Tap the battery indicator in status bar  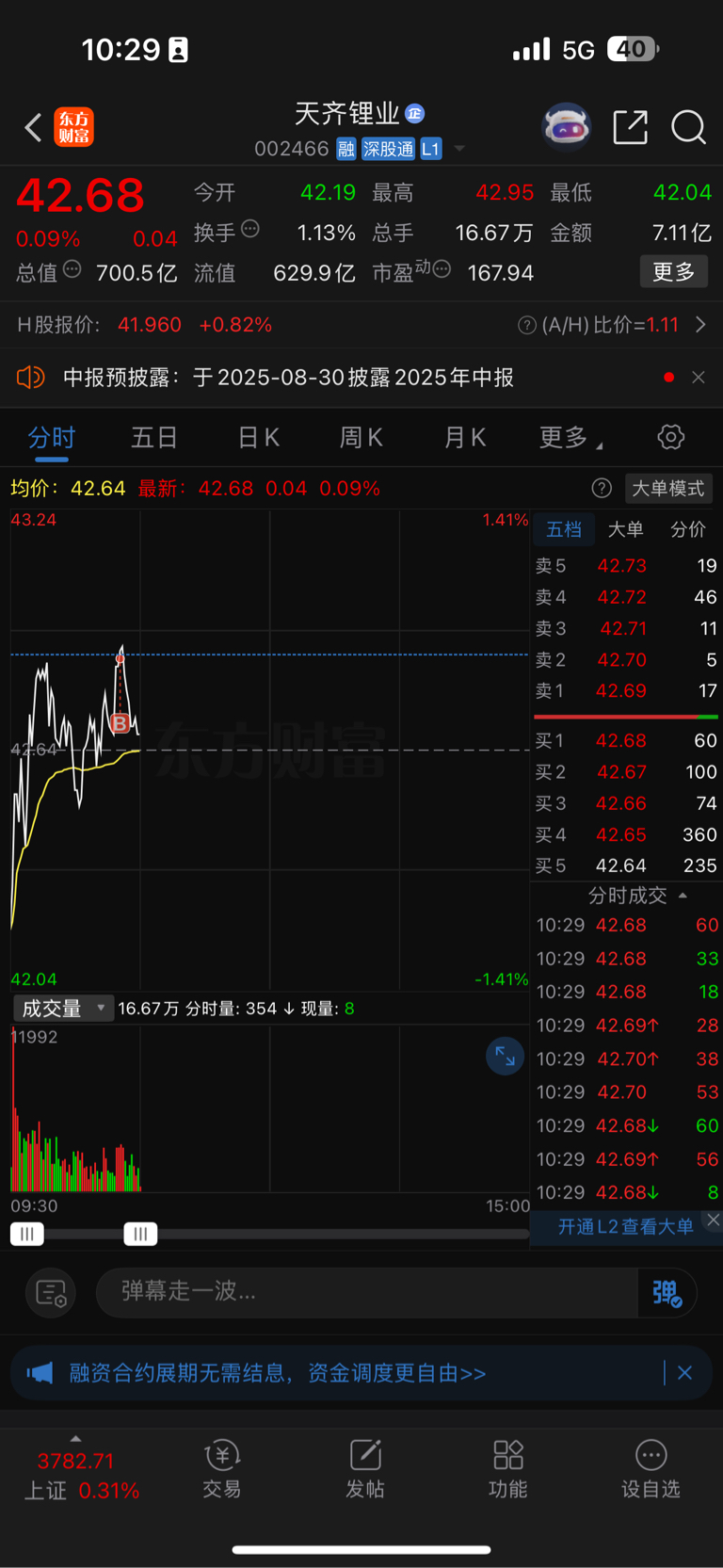(x=633, y=49)
